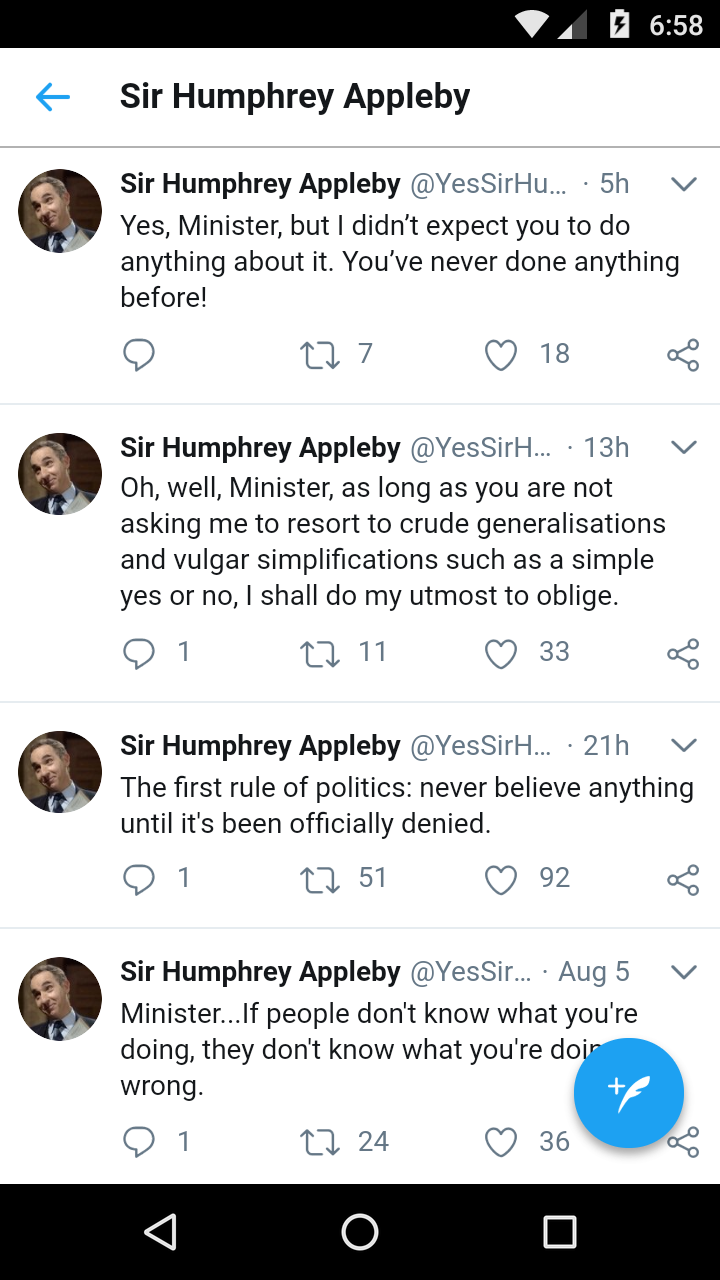Share the tweet posted 5h ago
The width and height of the screenshot is (720, 1280).
pyautogui.click(x=683, y=355)
